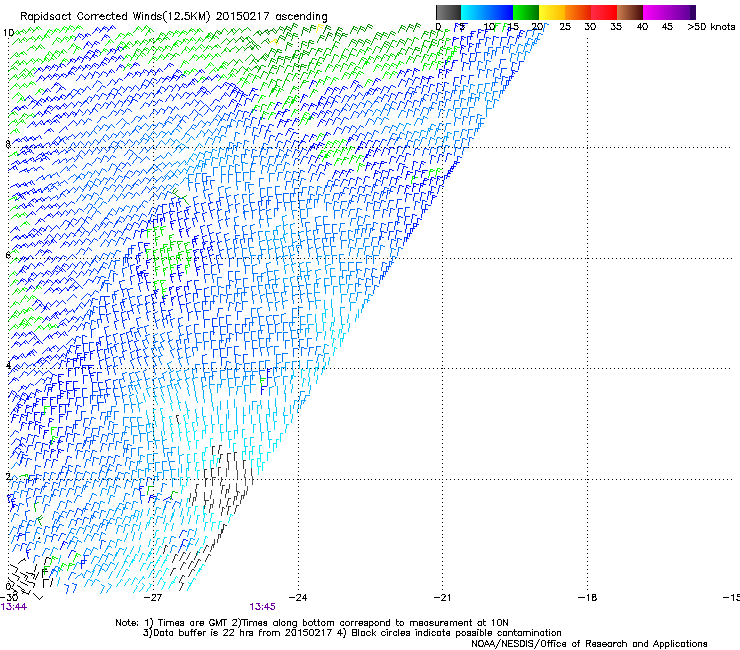Click the longitude '-30' axis label
740x650 pixels.
pos(9,598)
